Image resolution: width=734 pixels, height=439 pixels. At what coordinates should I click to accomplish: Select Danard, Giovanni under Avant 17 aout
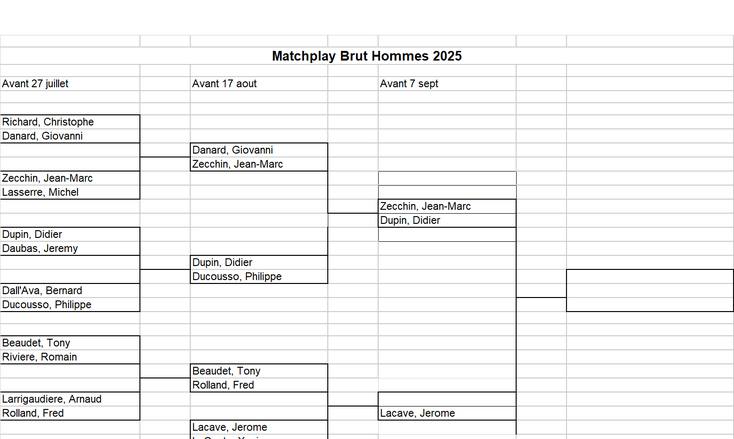pos(232,150)
